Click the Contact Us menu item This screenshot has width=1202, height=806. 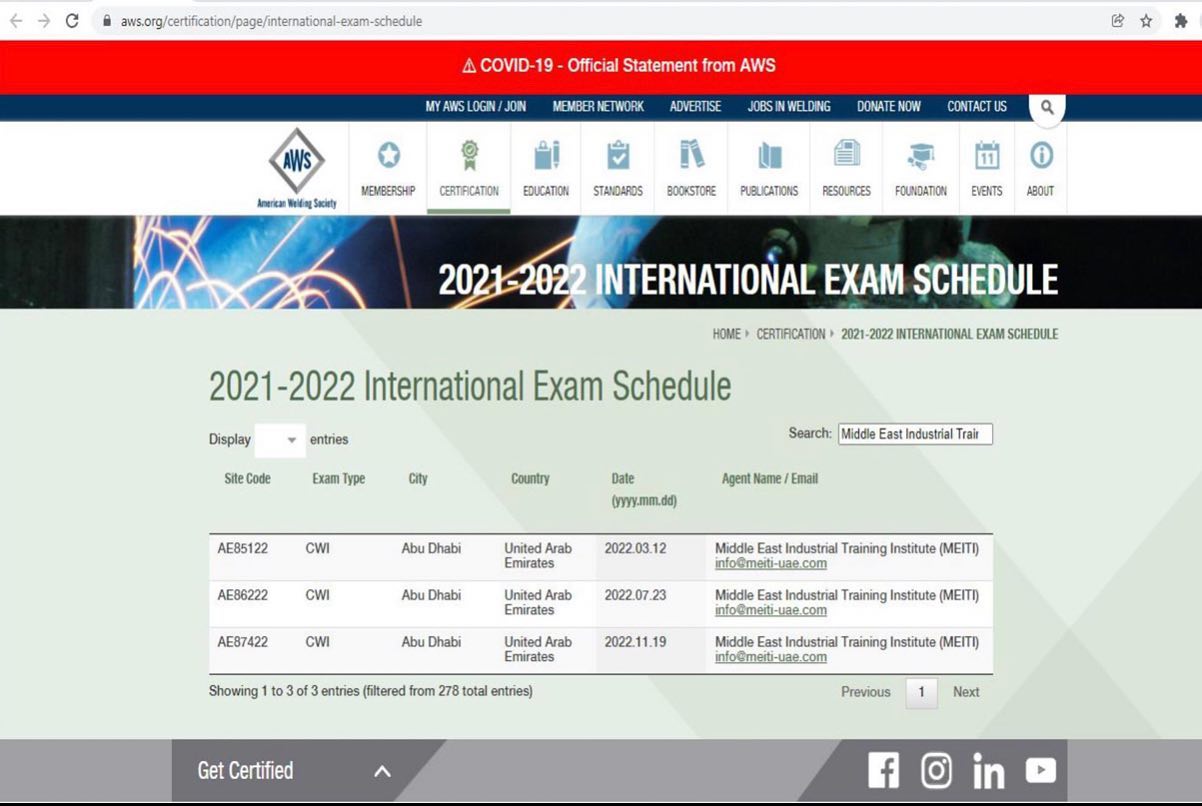click(x=977, y=107)
